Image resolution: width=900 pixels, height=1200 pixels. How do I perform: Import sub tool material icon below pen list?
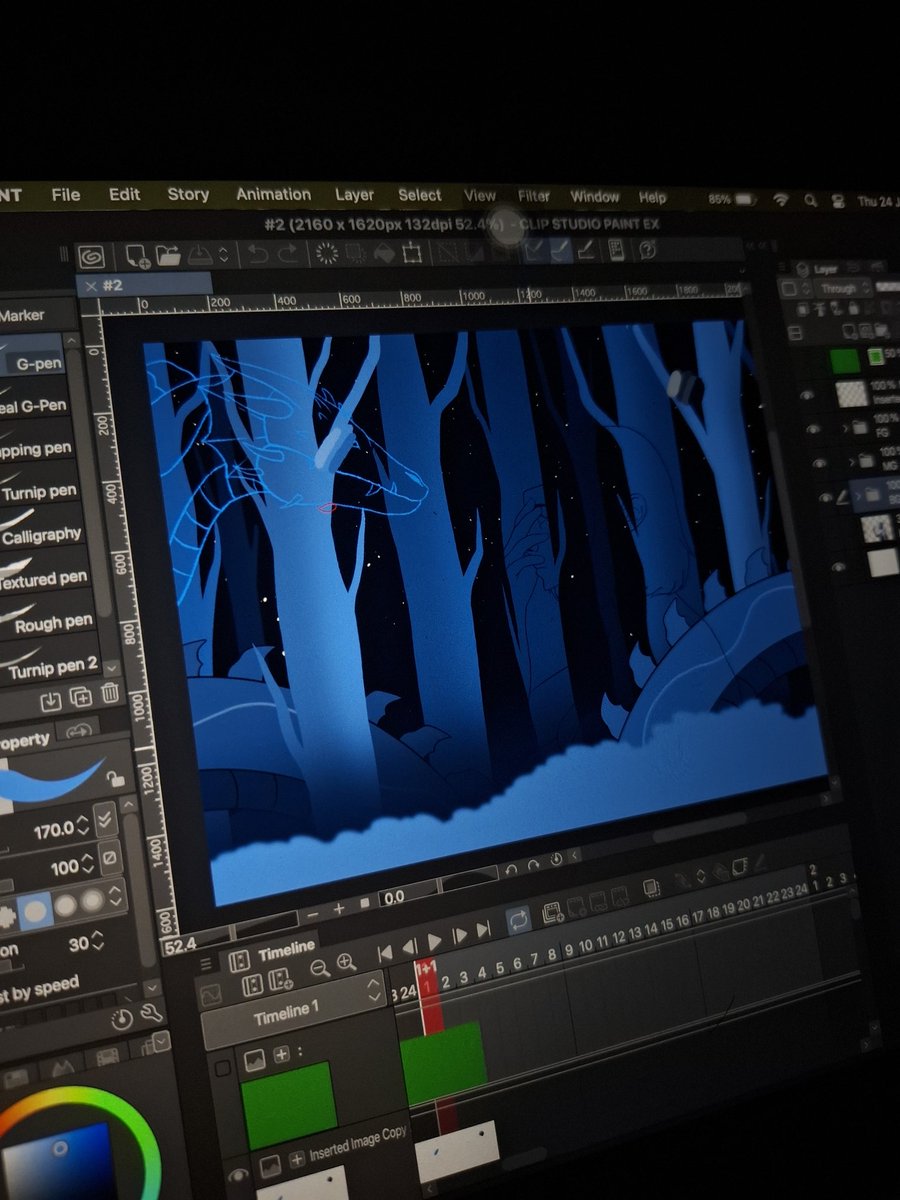pyautogui.click(x=49, y=701)
